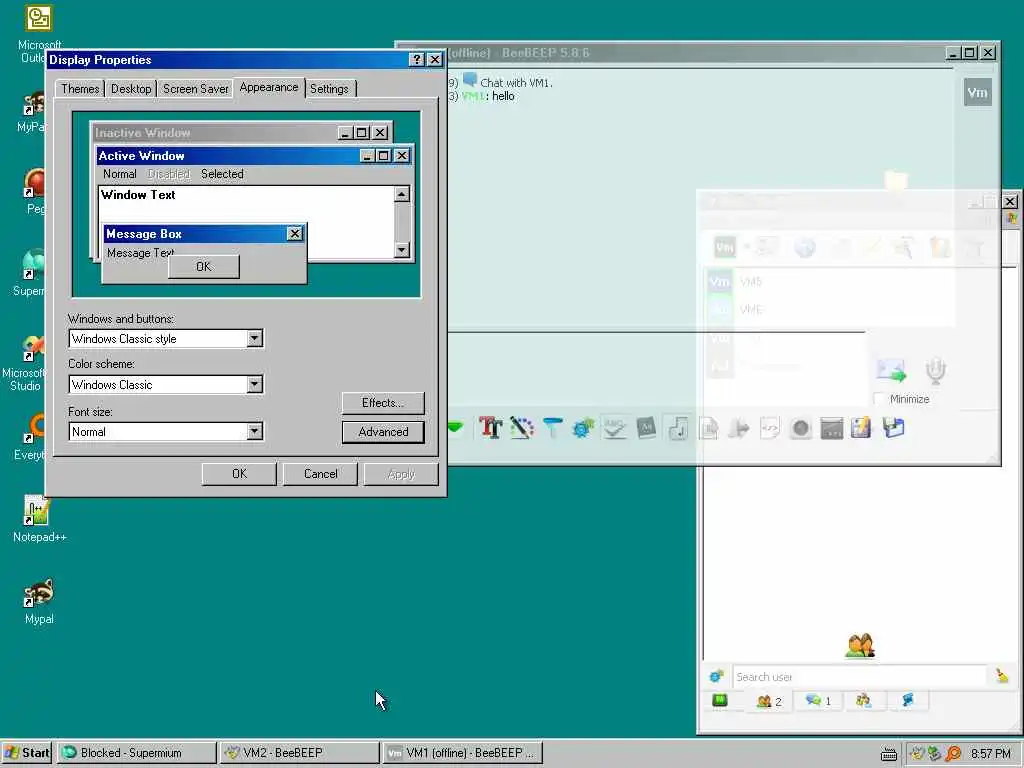Open the Windows Start button
The height and width of the screenshot is (768, 1024).
[27, 753]
